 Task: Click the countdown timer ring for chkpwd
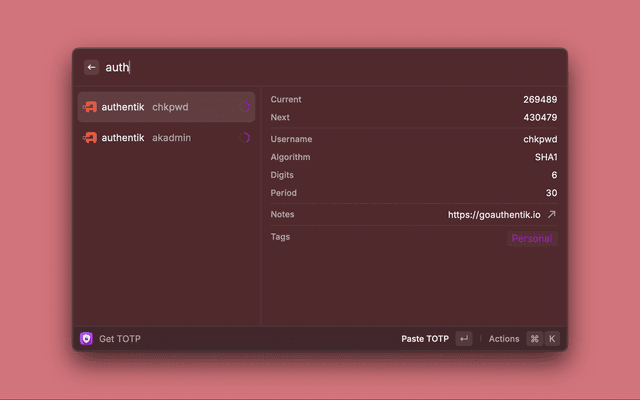pyautogui.click(x=245, y=107)
